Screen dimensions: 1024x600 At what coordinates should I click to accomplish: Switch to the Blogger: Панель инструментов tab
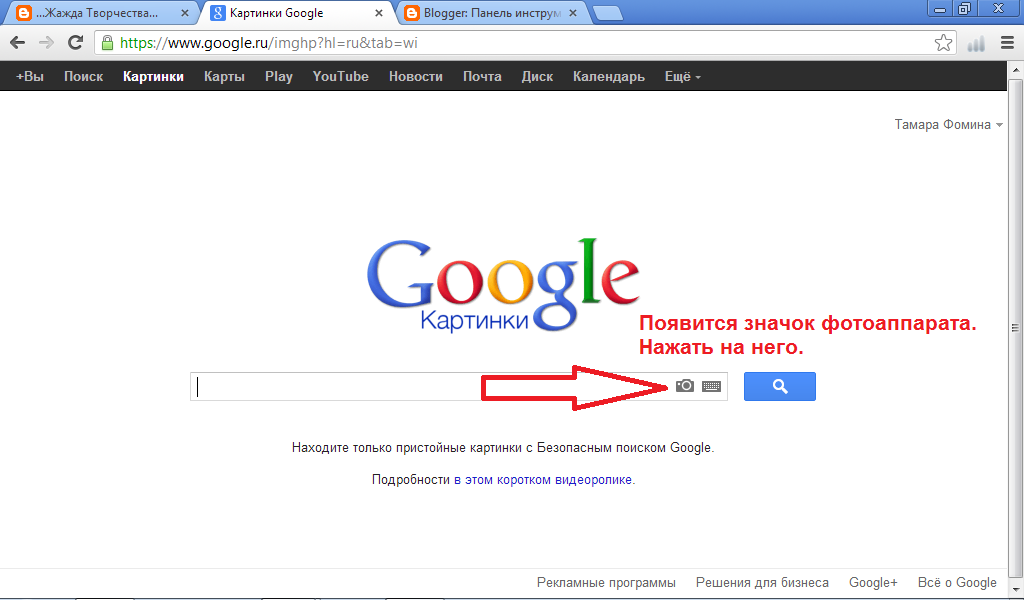tap(491, 13)
